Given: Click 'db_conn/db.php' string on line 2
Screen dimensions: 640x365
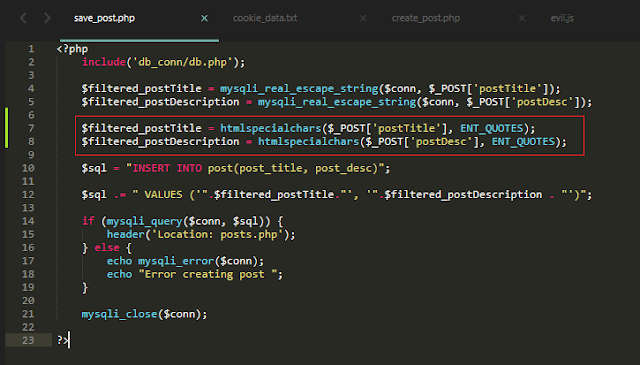Looking at the screenshot, I should 182,62.
